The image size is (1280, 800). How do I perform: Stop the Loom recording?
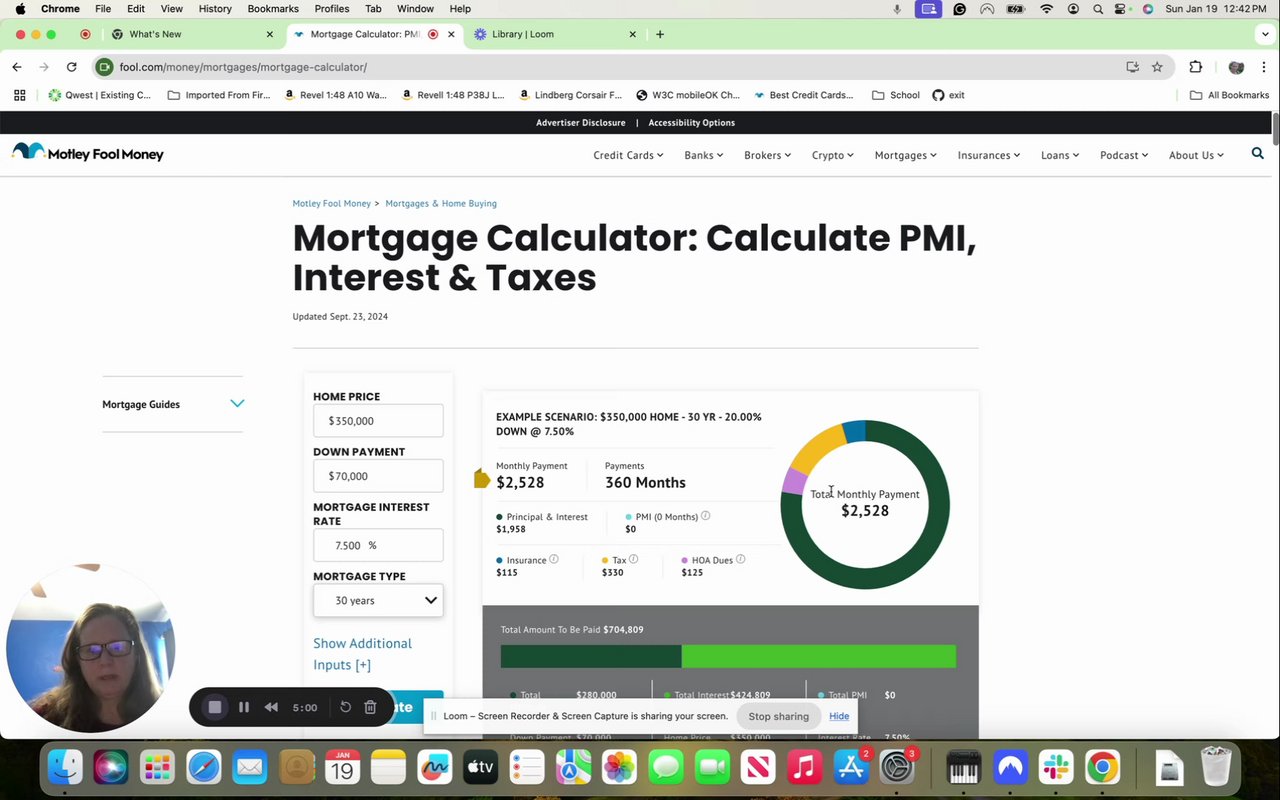tap(214, 707)
